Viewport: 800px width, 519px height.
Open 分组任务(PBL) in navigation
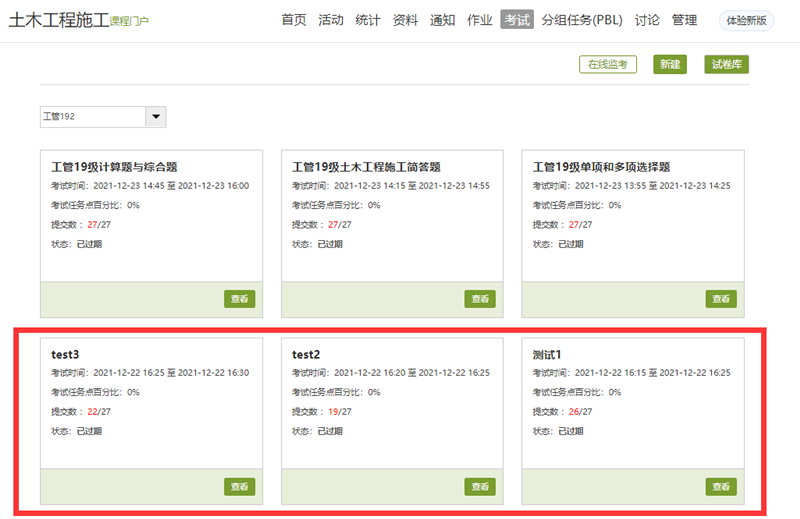coord(582,20)
